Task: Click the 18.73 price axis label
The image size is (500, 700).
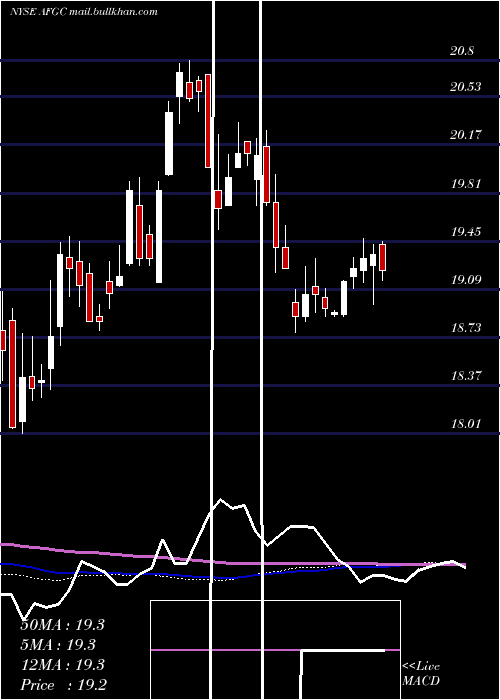Action: click(466, 328)
